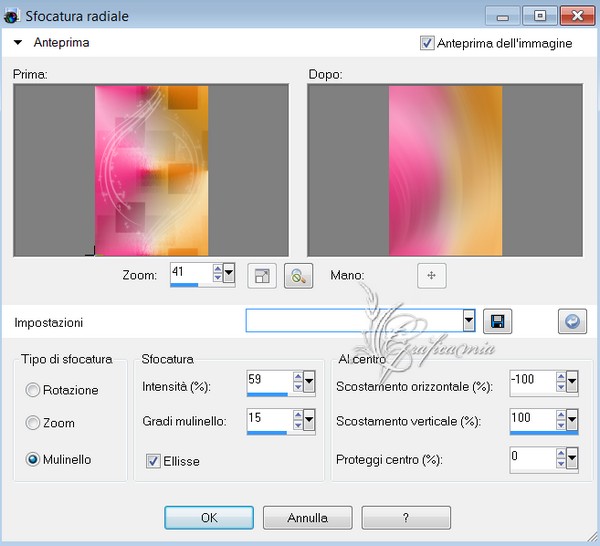Click Proteggi centro field showing 0
This screenshot has width=600, height=546.
(x=532, y=457)
